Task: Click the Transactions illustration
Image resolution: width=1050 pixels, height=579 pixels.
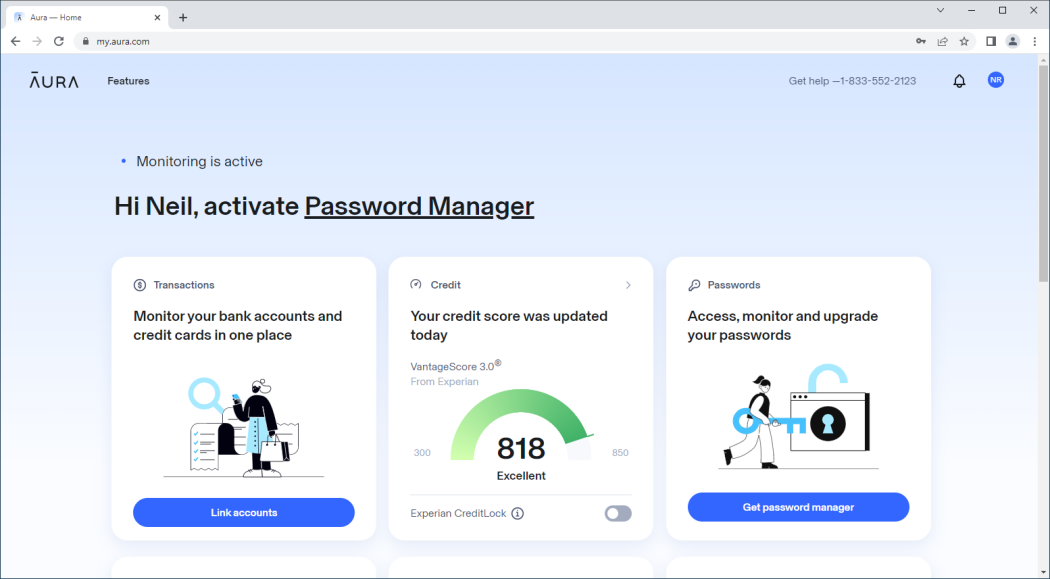Action: [244, 427]
